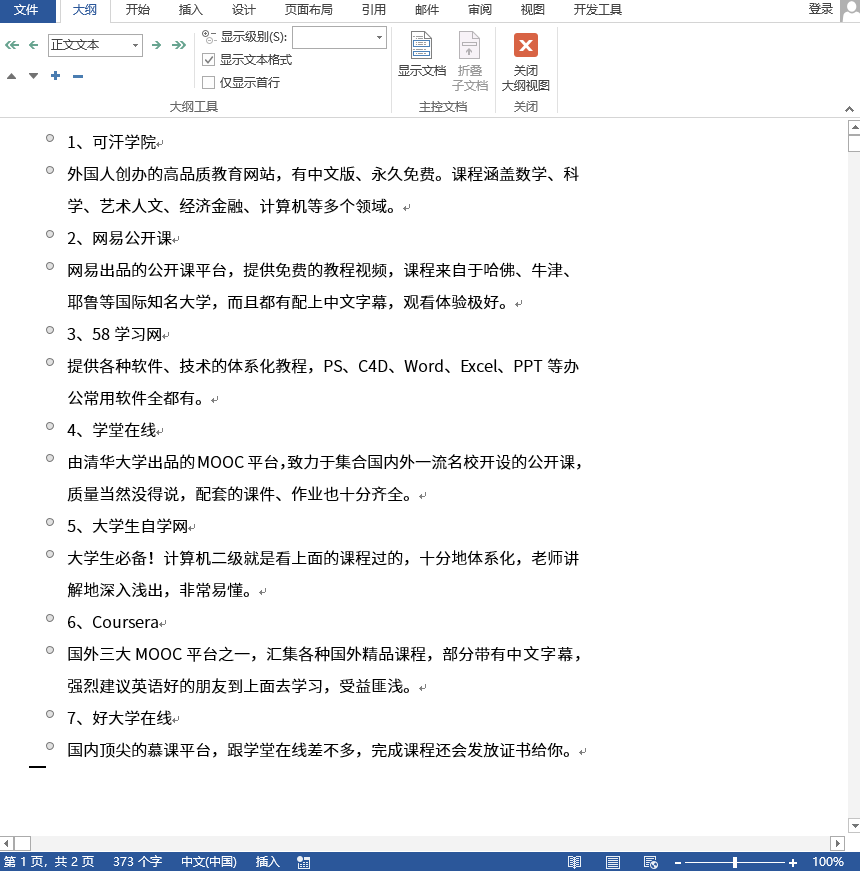
Task: Expand the selected outline item
Action: point(55,76)
